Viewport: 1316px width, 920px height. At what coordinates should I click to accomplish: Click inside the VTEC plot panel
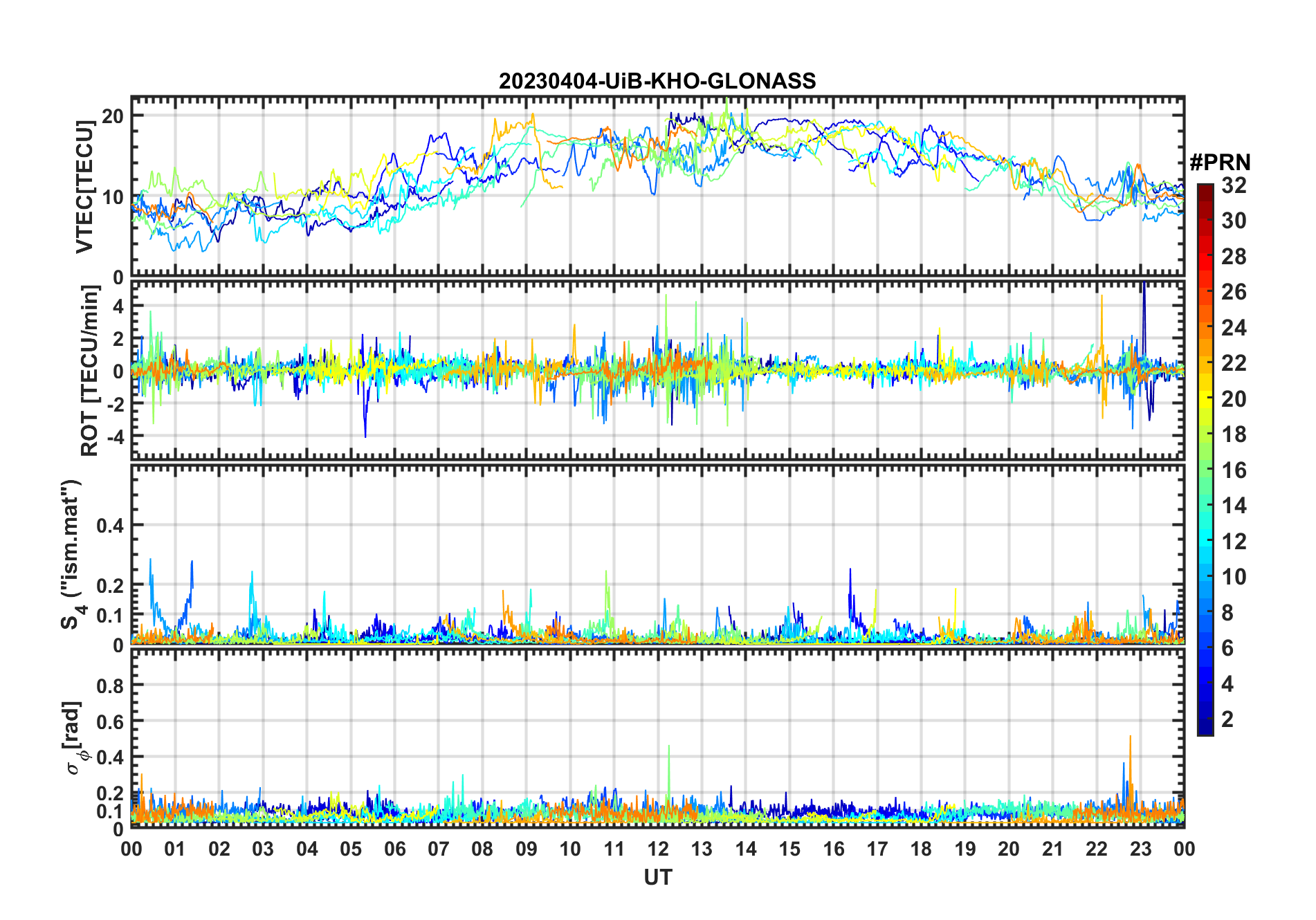point(657,187)
